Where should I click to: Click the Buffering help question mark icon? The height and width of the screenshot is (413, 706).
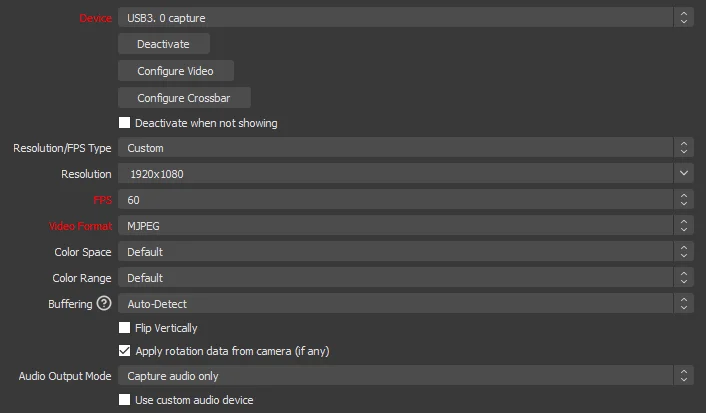click(x=103, y=304)
